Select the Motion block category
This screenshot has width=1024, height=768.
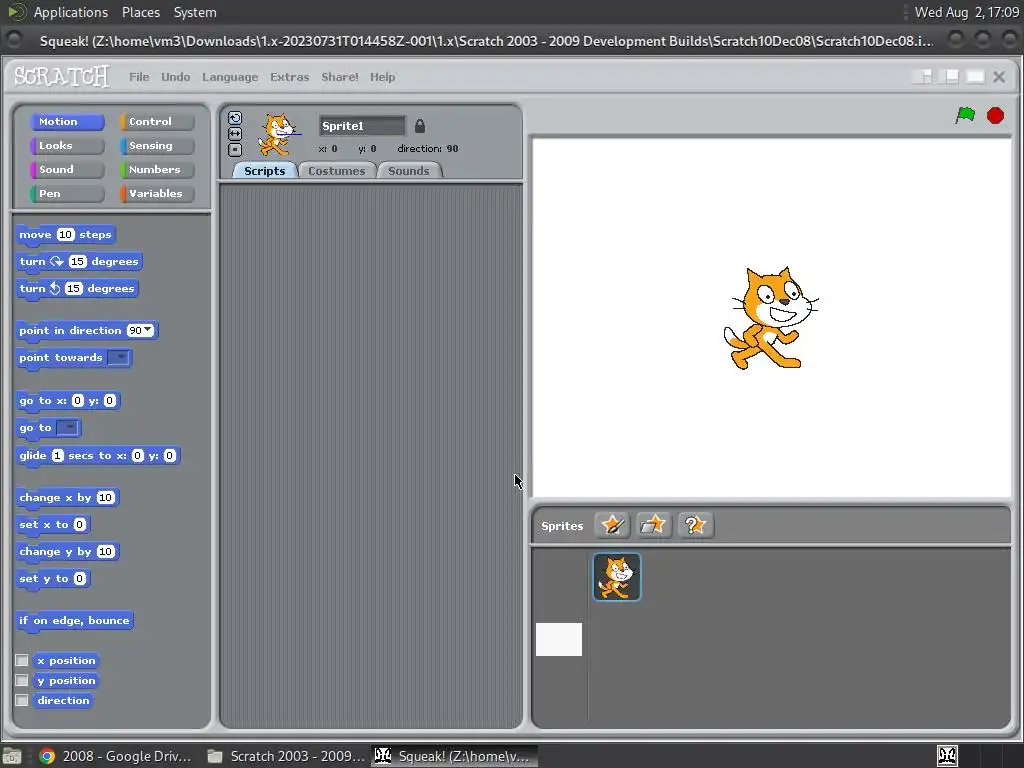click(67, 121)
